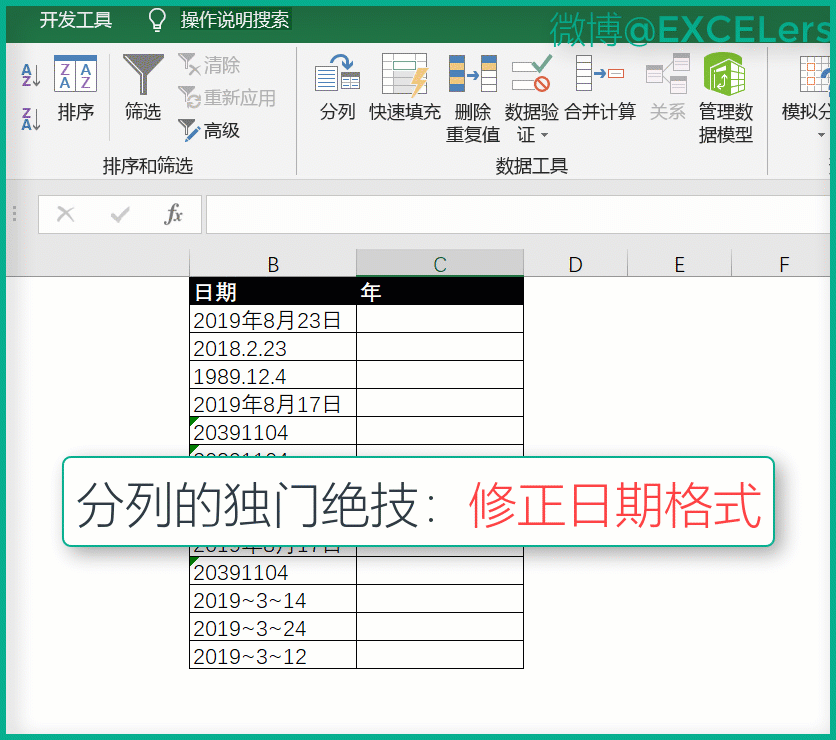
Task: Click 高级 advanced filter button
Action: [x=209, y=130]
